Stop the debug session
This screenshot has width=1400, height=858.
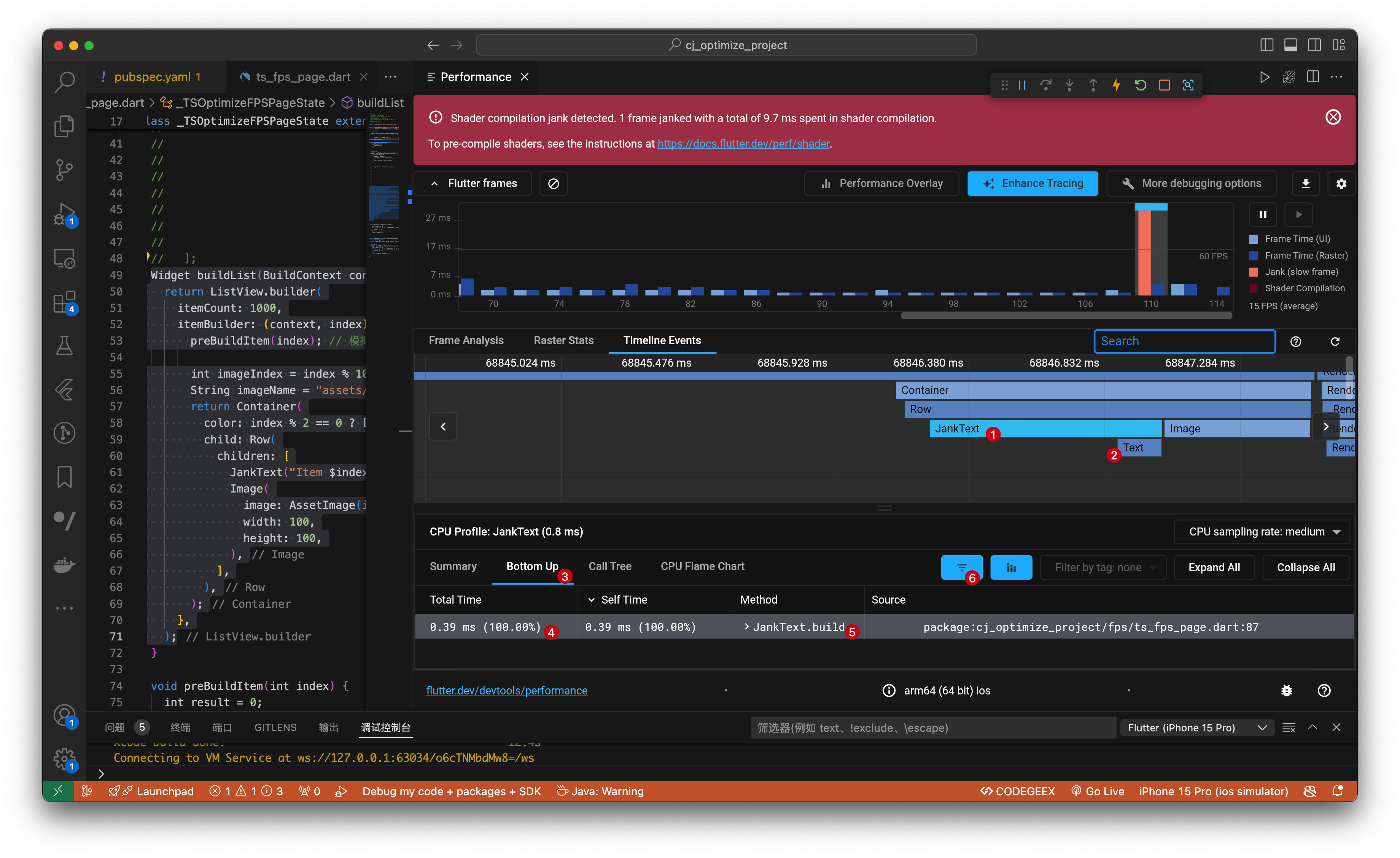coord(1164,85)
